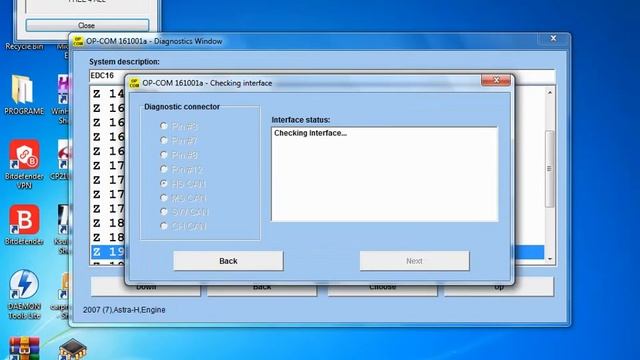Click the Down button in the Diagnostics Window

(146, 287)
